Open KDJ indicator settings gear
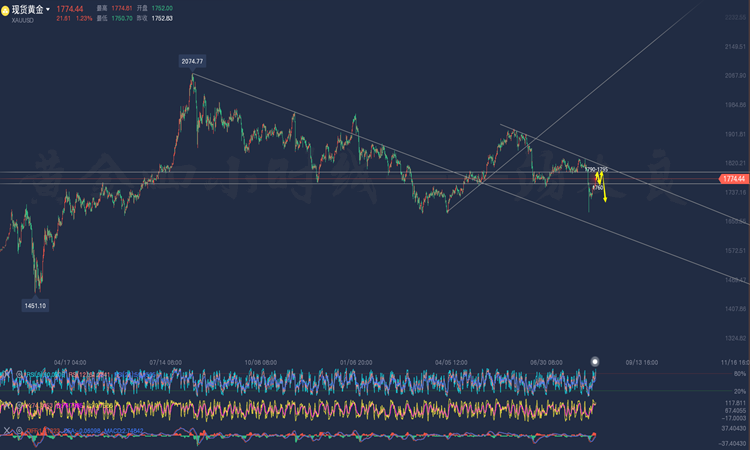The height and width of the screenshot is (450, 750). 19,406
